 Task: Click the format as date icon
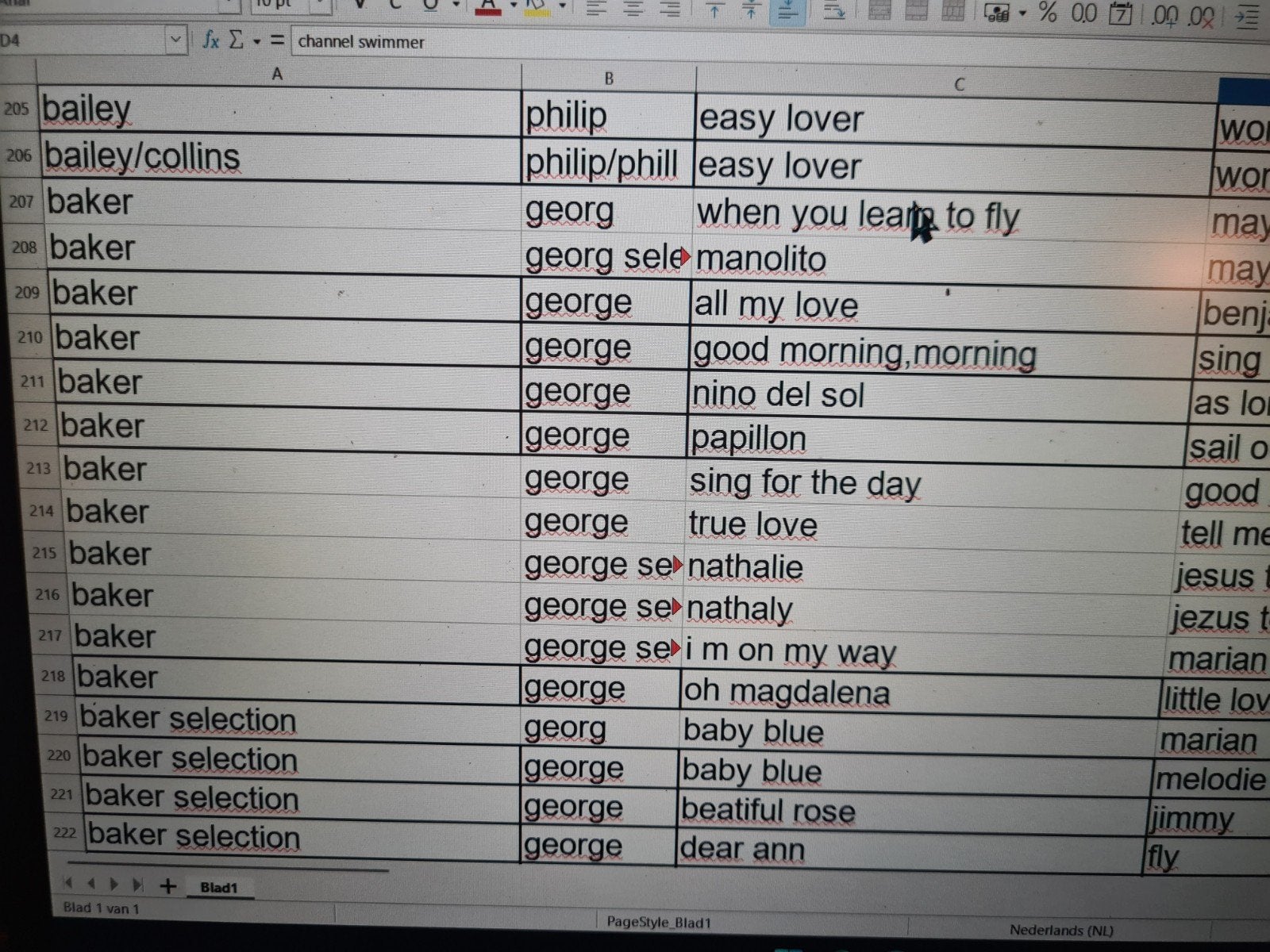pyautogui.click(x=1121, y=13)
